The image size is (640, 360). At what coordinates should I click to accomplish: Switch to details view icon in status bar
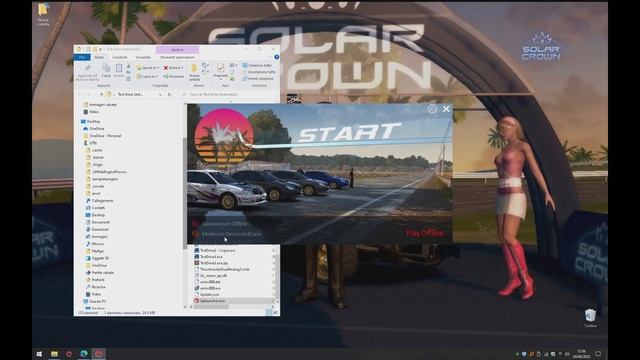269,312
